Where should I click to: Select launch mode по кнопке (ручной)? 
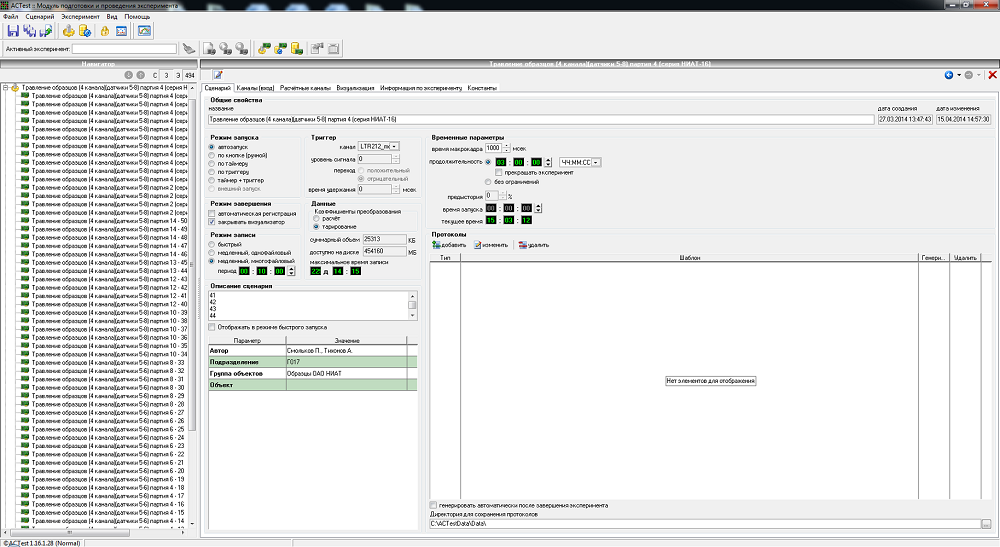pyautogui.click(x=212, y=156)
